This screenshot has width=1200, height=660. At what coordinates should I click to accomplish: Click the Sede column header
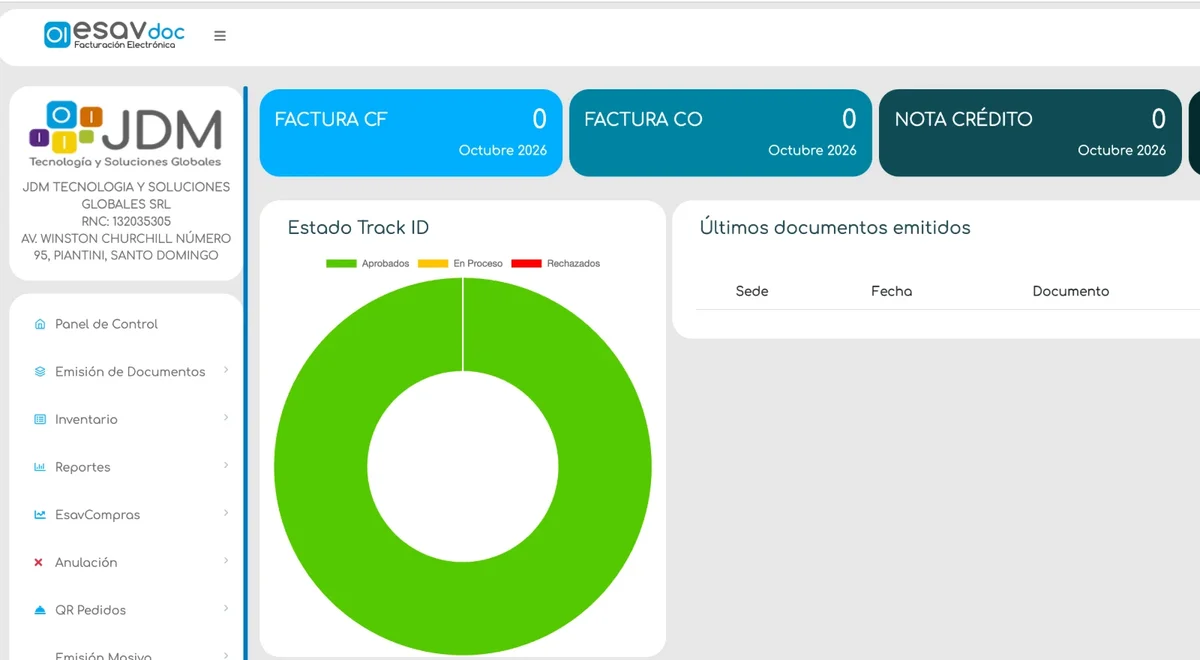click(x=752, y=291)
